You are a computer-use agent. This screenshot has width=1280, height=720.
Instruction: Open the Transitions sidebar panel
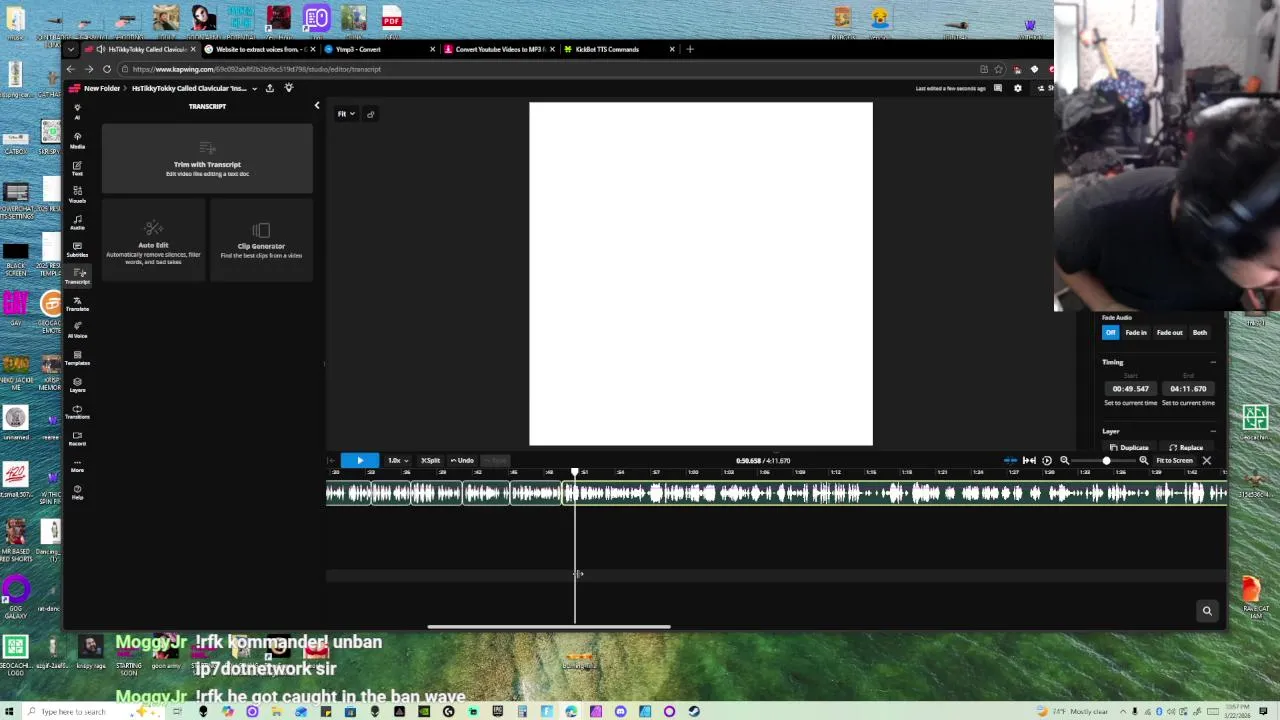coord(77,411)
